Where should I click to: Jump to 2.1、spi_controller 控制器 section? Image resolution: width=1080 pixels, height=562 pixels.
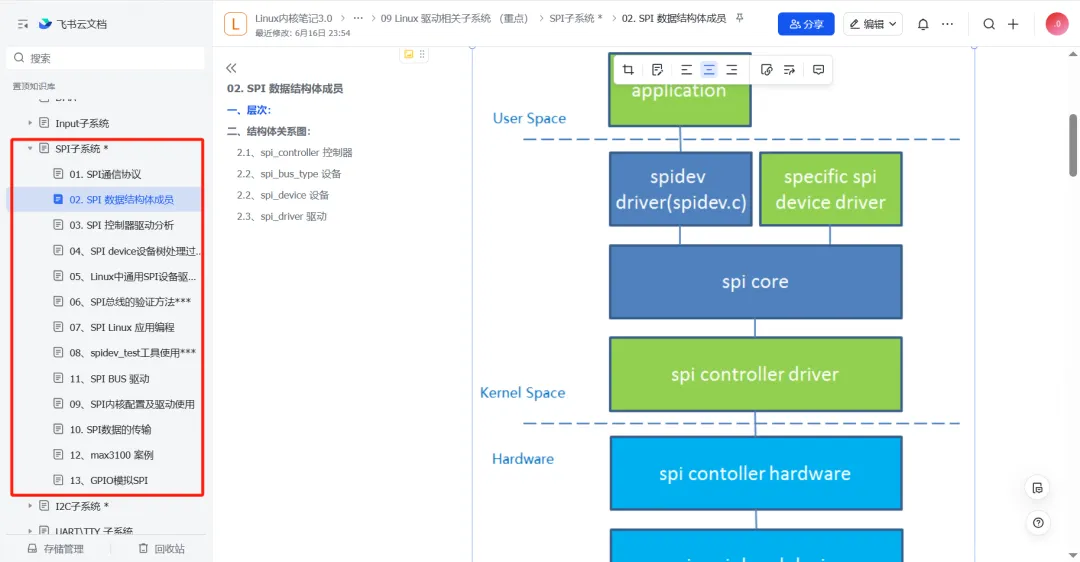pyautogui.click(x=294, y=152)
